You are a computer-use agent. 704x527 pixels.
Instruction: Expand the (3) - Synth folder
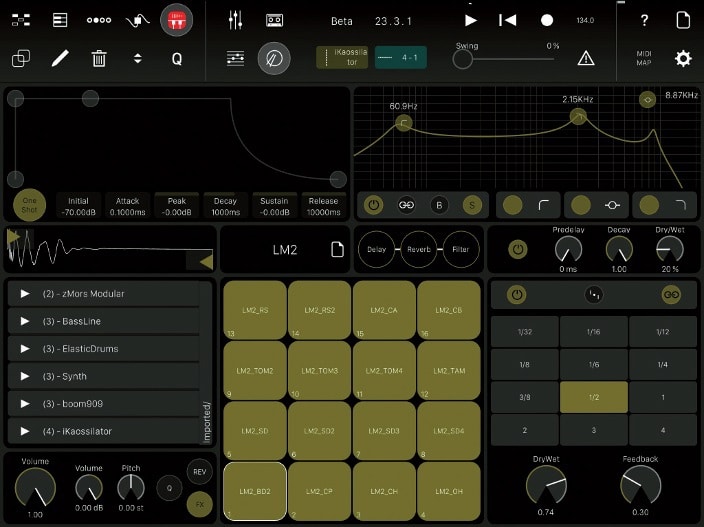pos(103,377)
